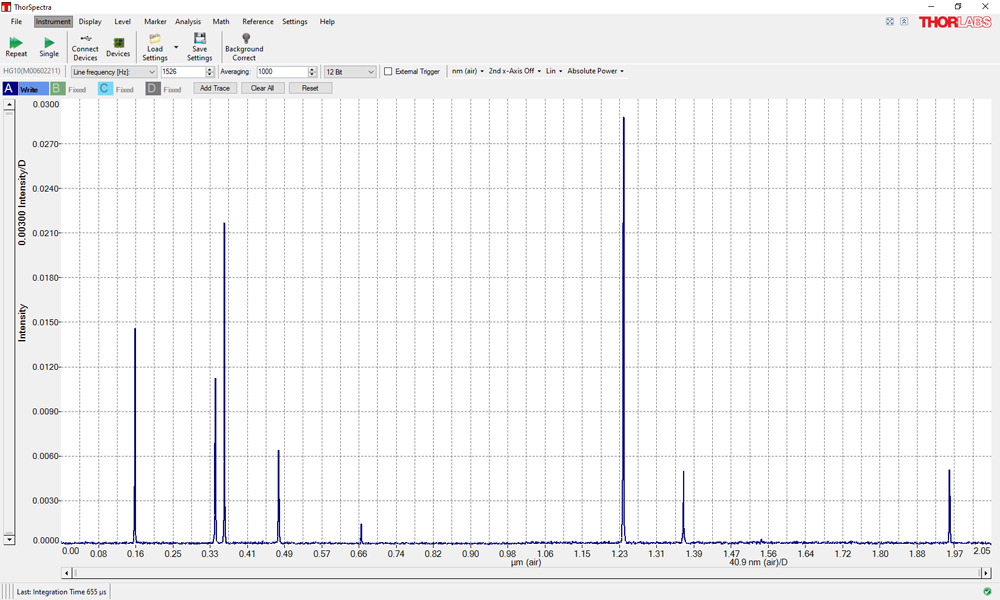The width and height of the screenshot is (1000, 600).
Task: Open Connect Devices
Action: click(85, 47)
